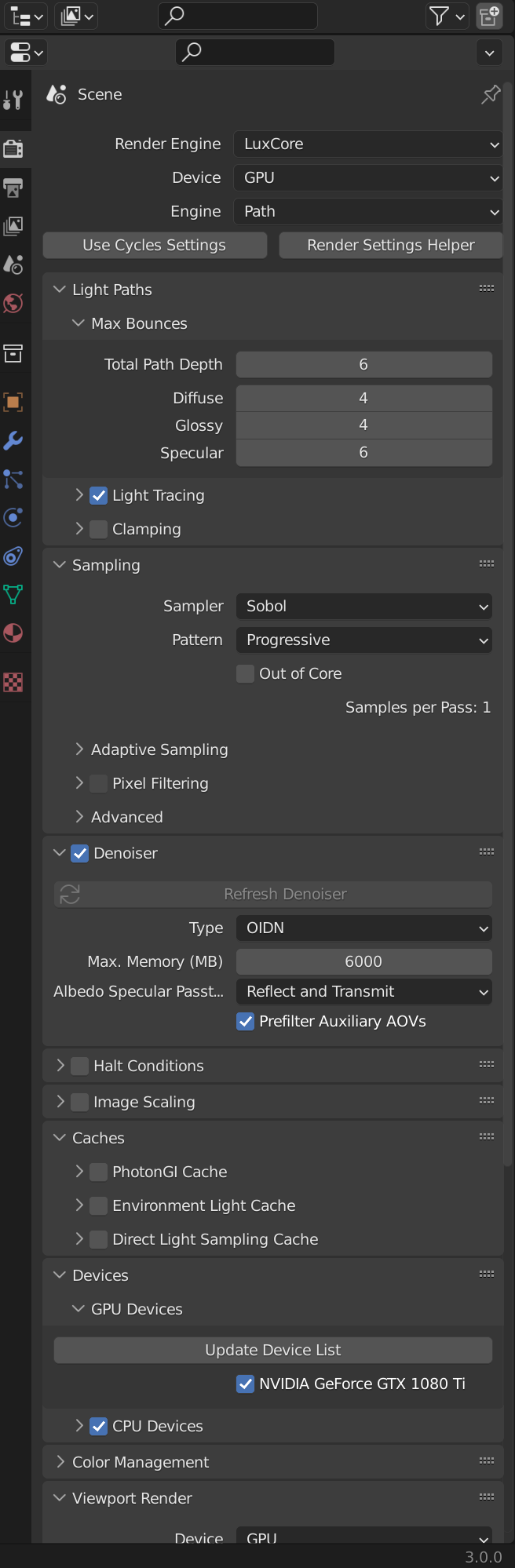The width and height of the screenshot is (515, 1568).
Task: Switch to the Tool properties tab
Action: (13, 100)
